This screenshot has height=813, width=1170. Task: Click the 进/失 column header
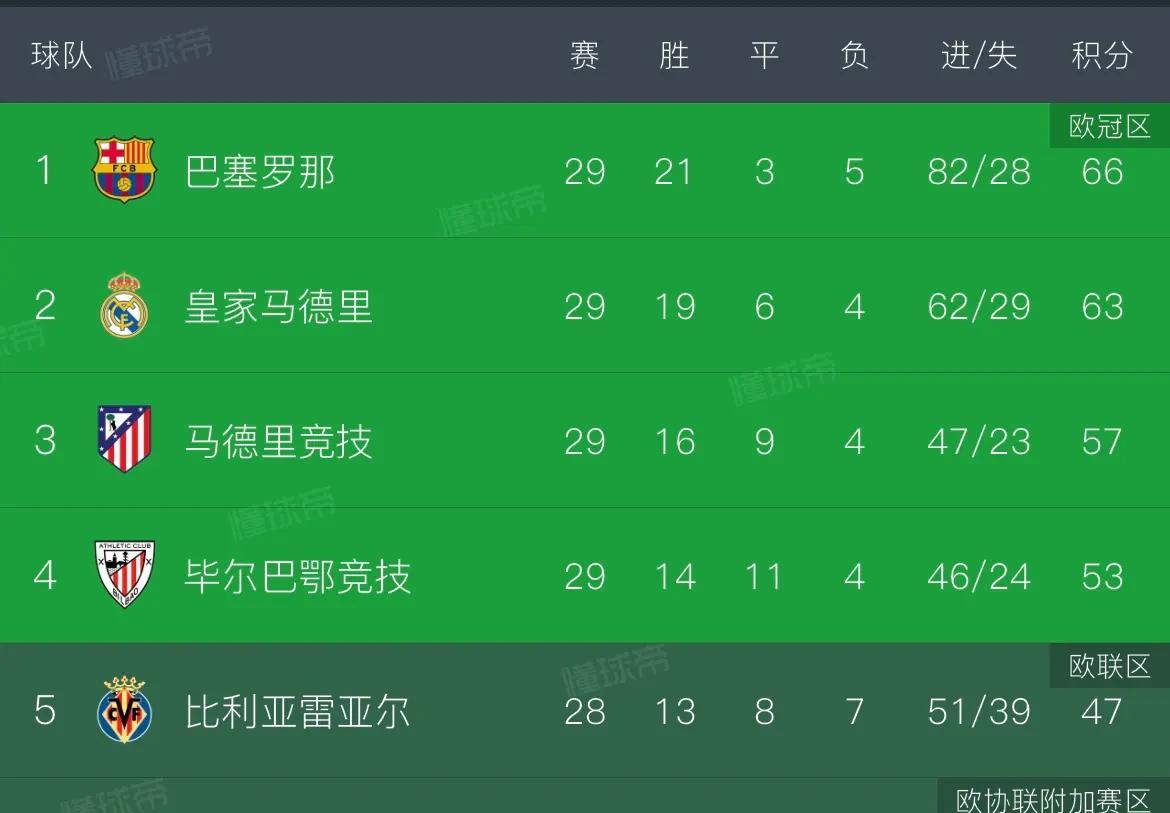click(x=979, y=55)
